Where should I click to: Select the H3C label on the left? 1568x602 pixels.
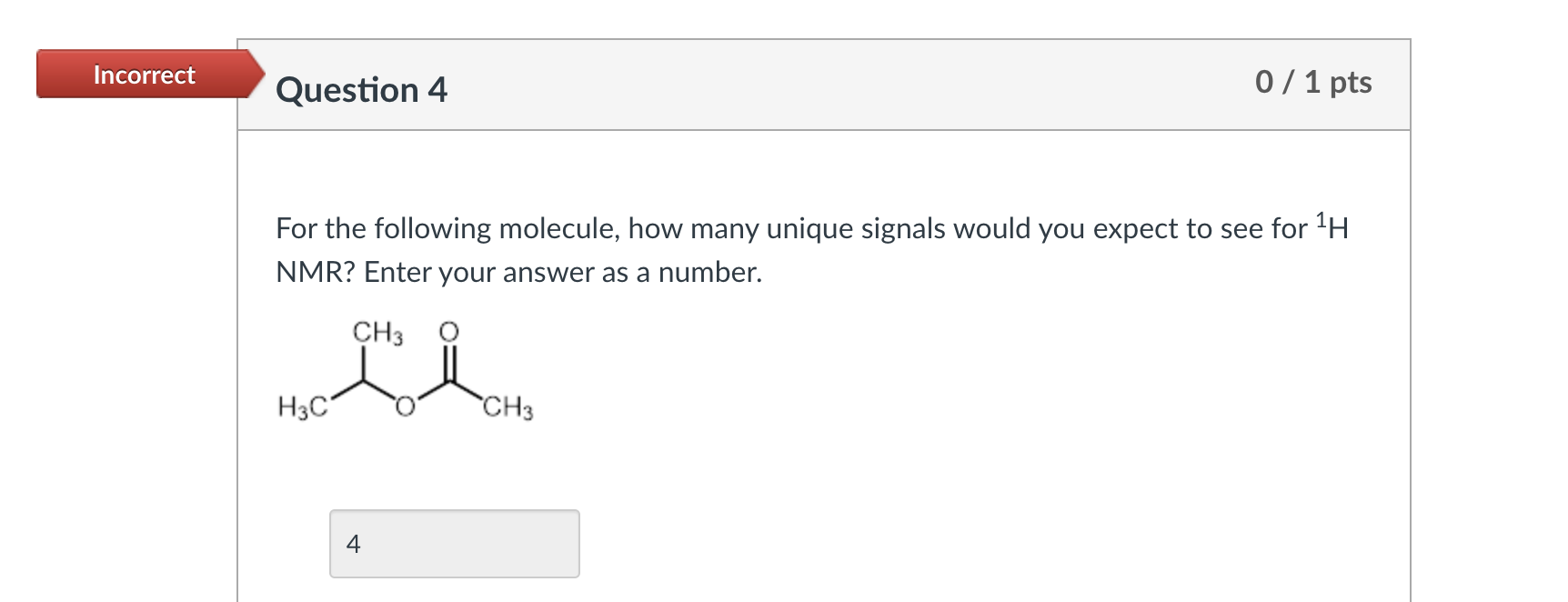click(x=302, y=406)
